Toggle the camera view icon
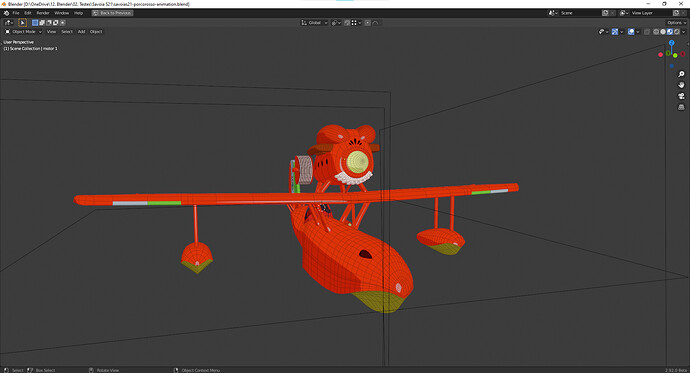The image size is (690, 373). tap(681, 96)
